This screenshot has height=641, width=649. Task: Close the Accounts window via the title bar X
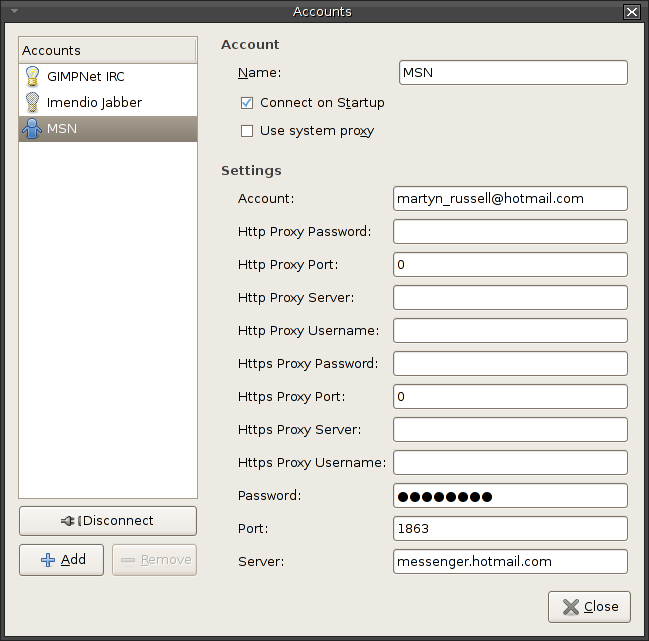click(632, 12)
